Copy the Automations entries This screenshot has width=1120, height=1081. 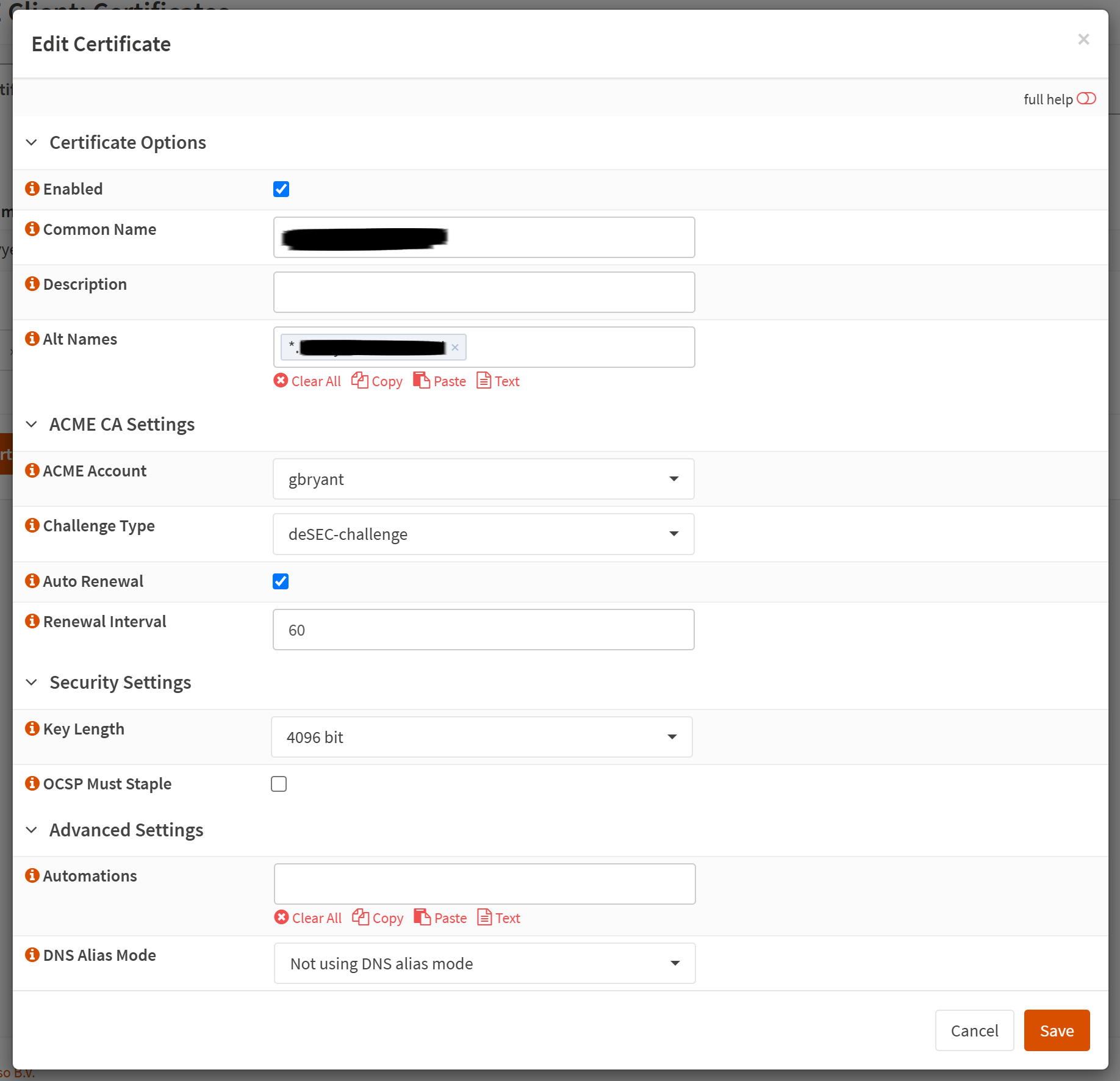point(378,918)
